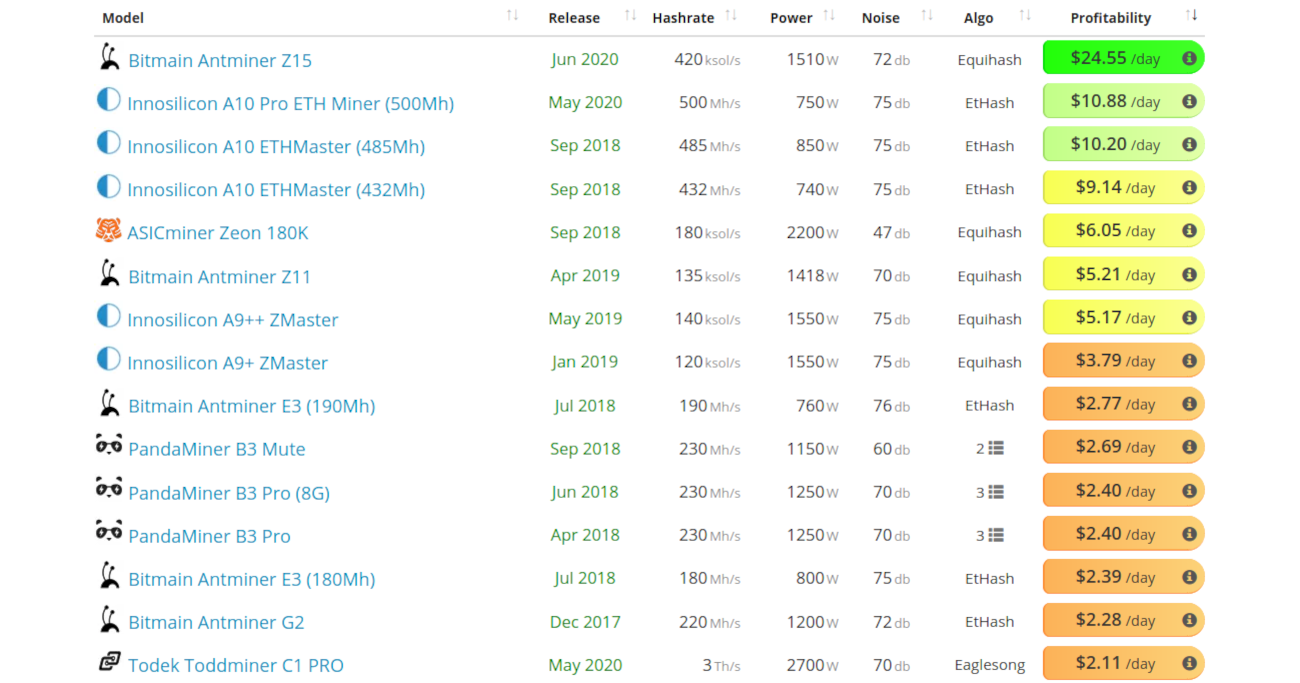Click the Hashrate column header label
1300x683 pixels.
(683, 18)
